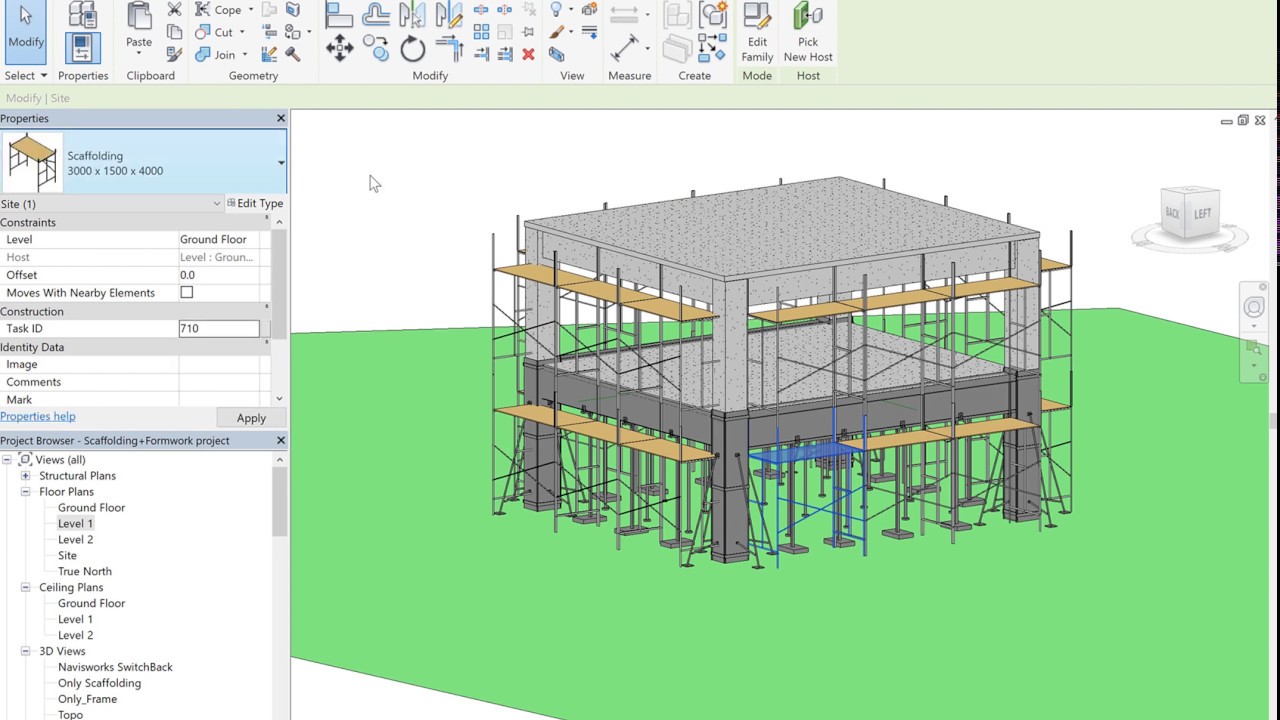Viewport: 1280px width, 720px height.
Task: Collapse the Ceiling Plans tree node
Action: point(25,588)
